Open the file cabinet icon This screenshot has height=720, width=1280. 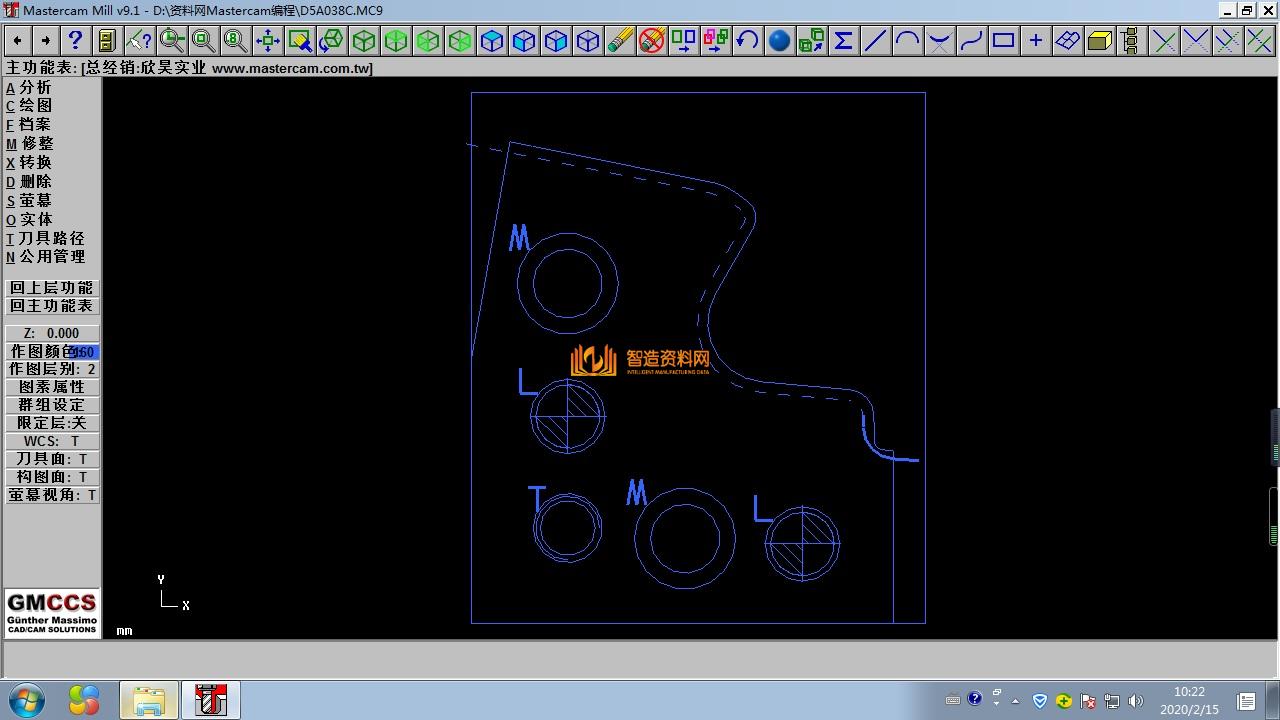(x=107, y=40)
